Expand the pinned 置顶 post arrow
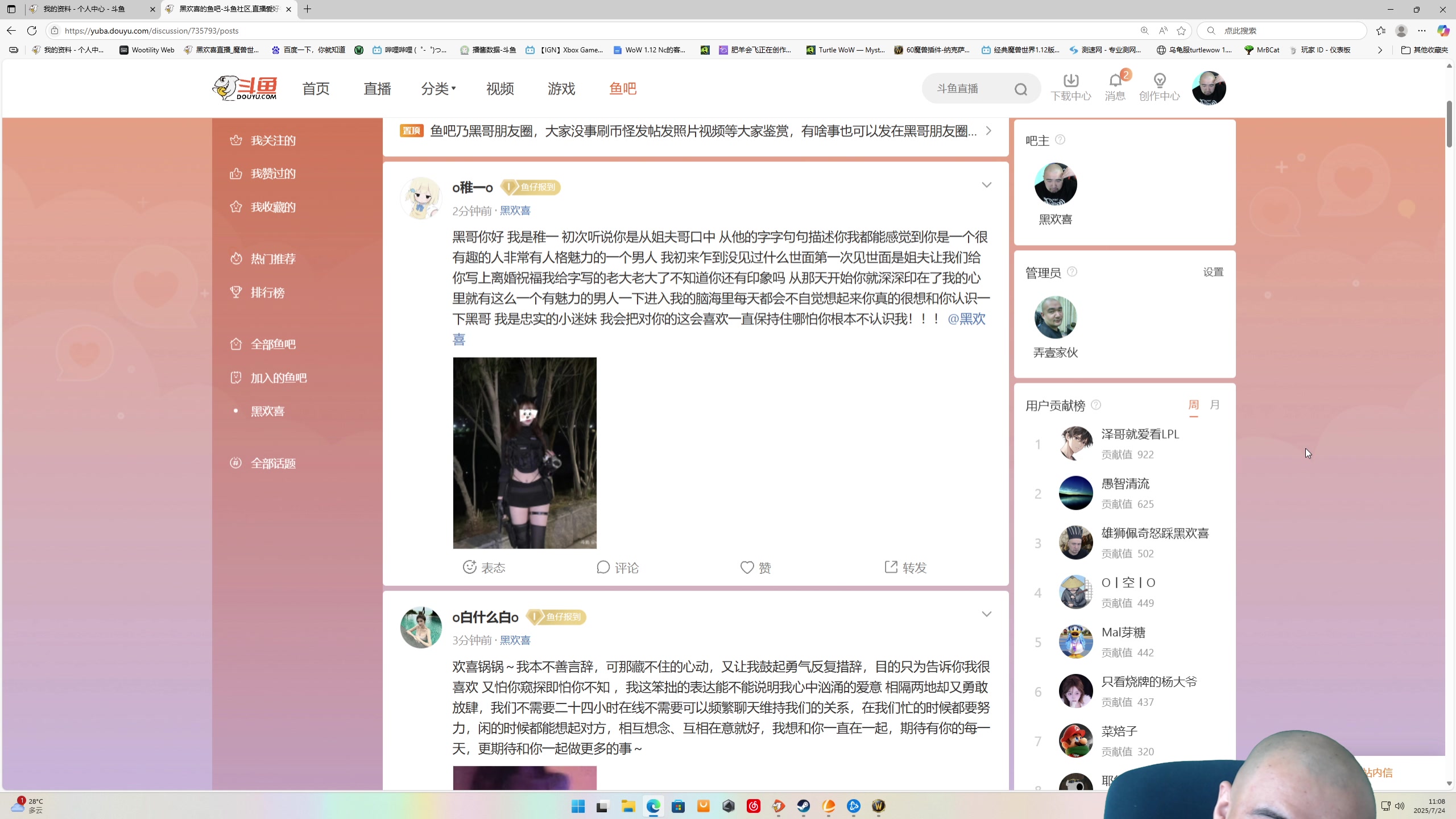The image size is (1456, 819). click(988, 131)
